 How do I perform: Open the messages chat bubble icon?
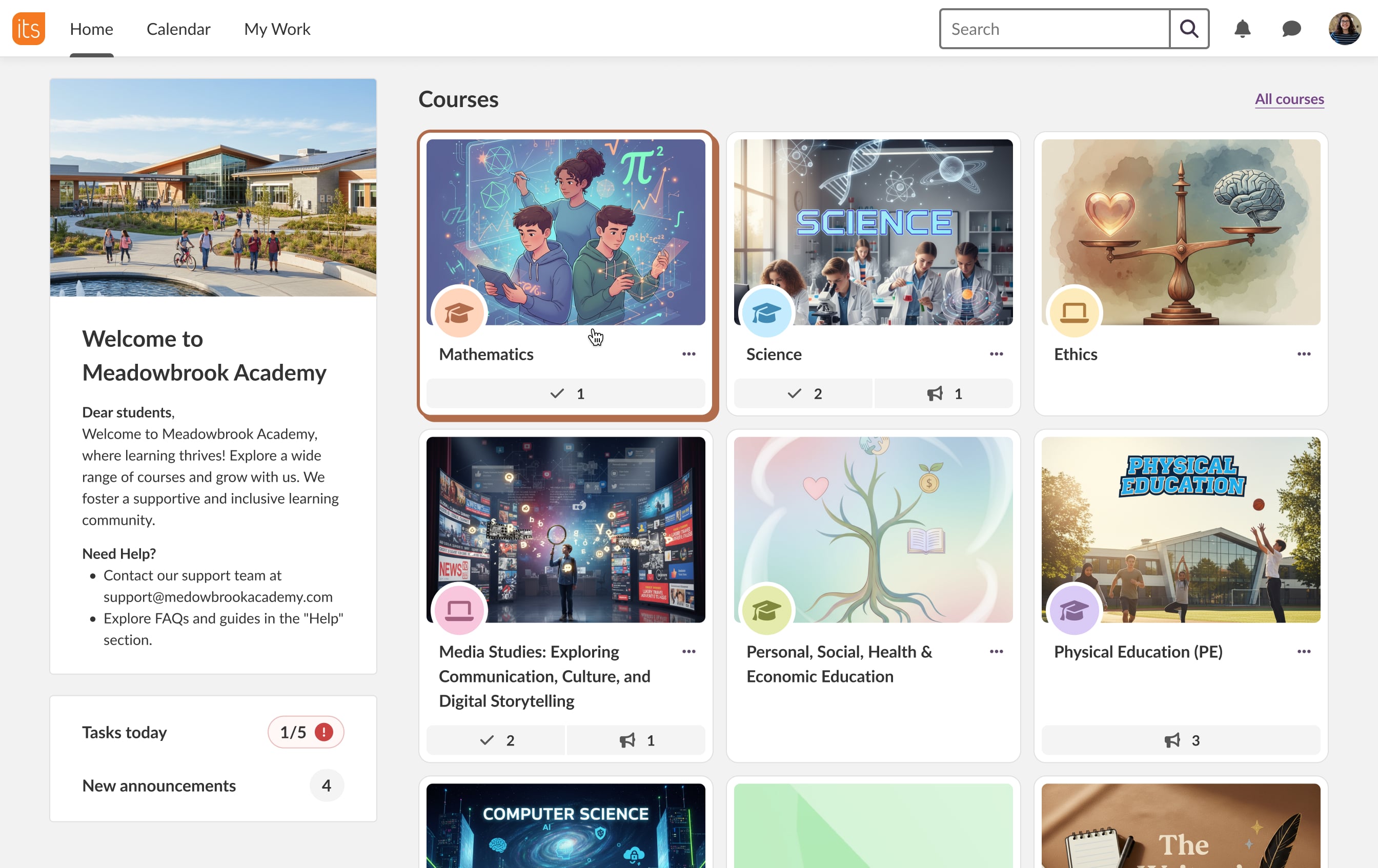tap(1291, 29)
